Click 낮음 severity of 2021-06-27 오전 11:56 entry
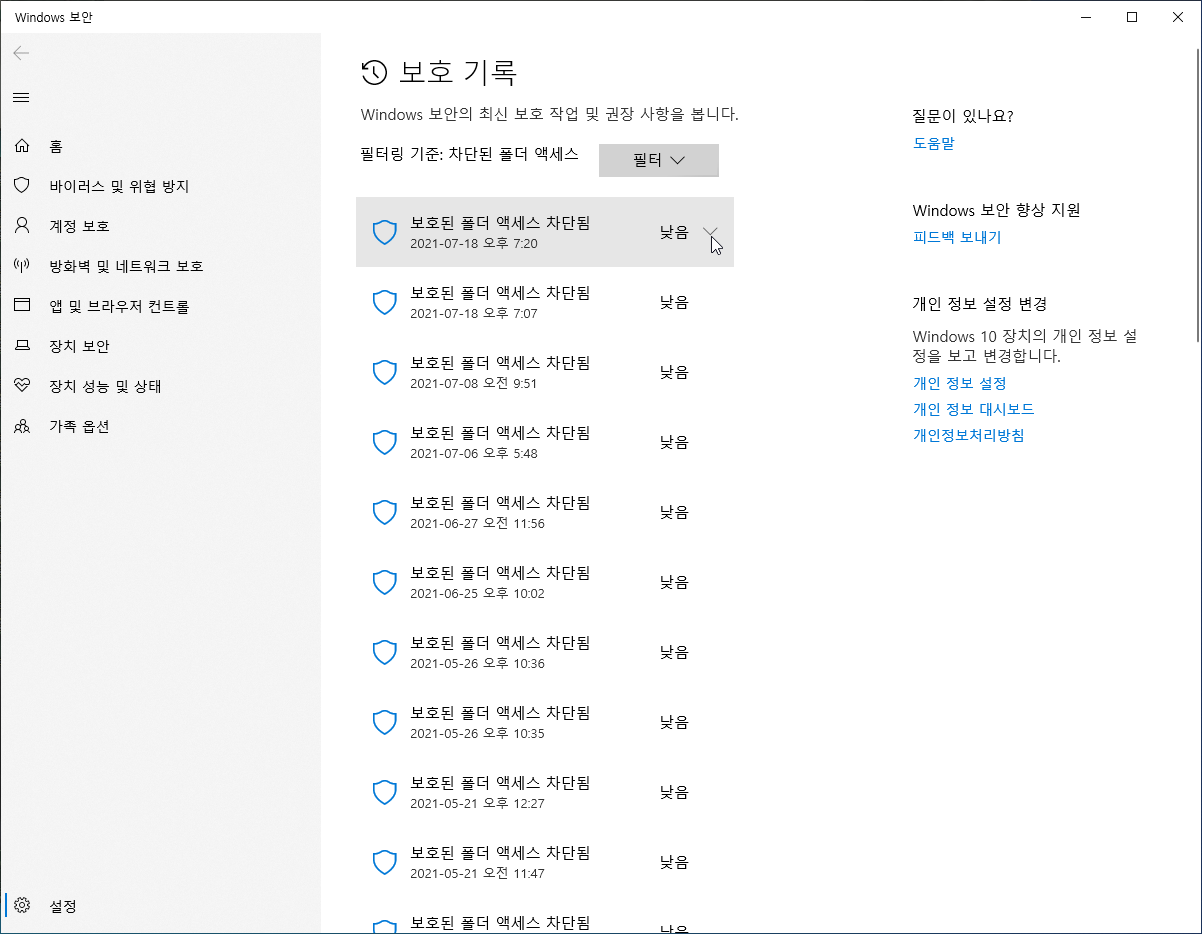 pyautogui.click(x=674, y=512)
